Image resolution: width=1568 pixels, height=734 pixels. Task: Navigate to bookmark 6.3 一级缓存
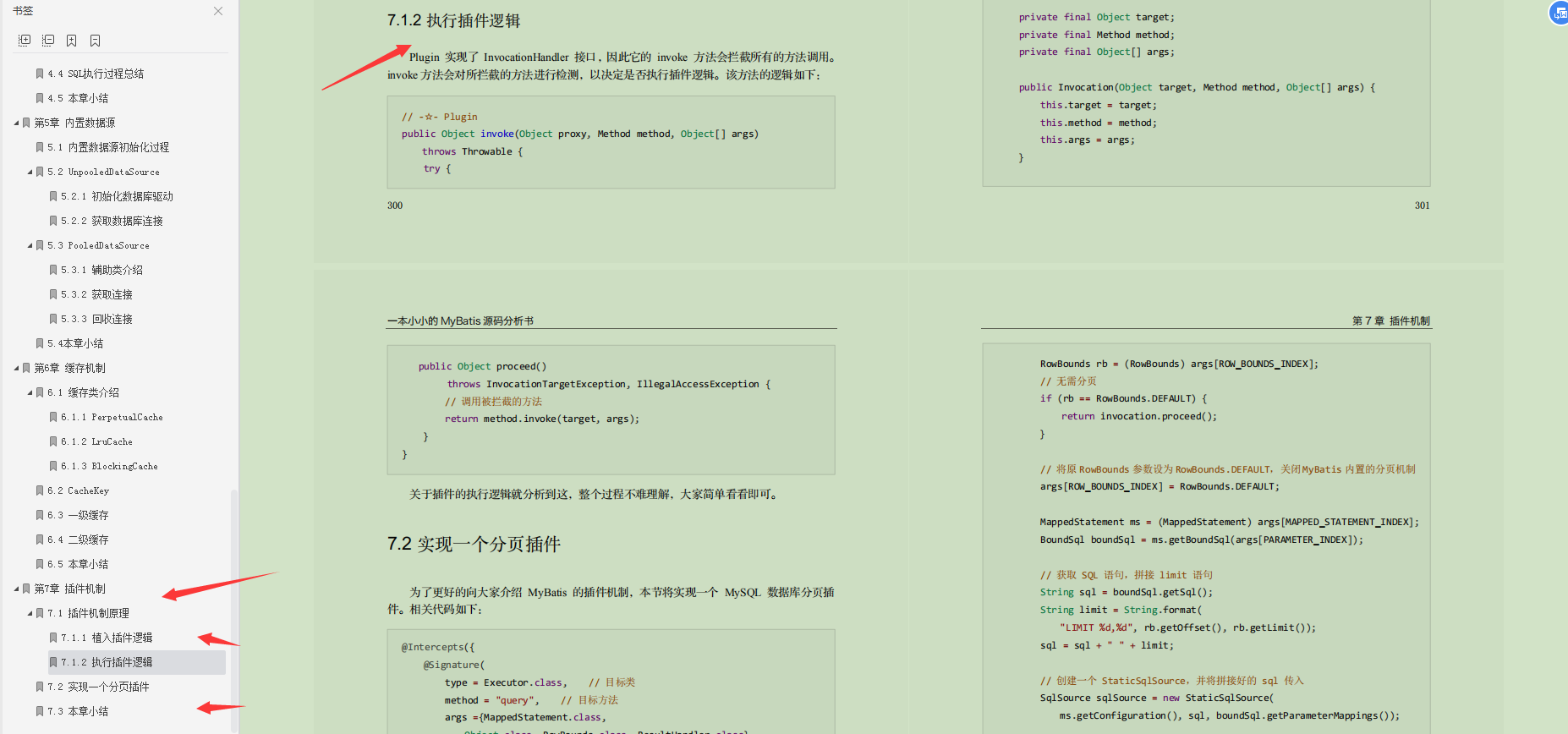tap(78, 515)
